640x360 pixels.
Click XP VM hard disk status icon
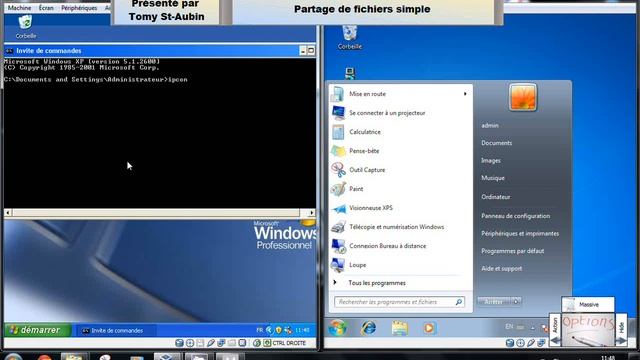(179, 343)
